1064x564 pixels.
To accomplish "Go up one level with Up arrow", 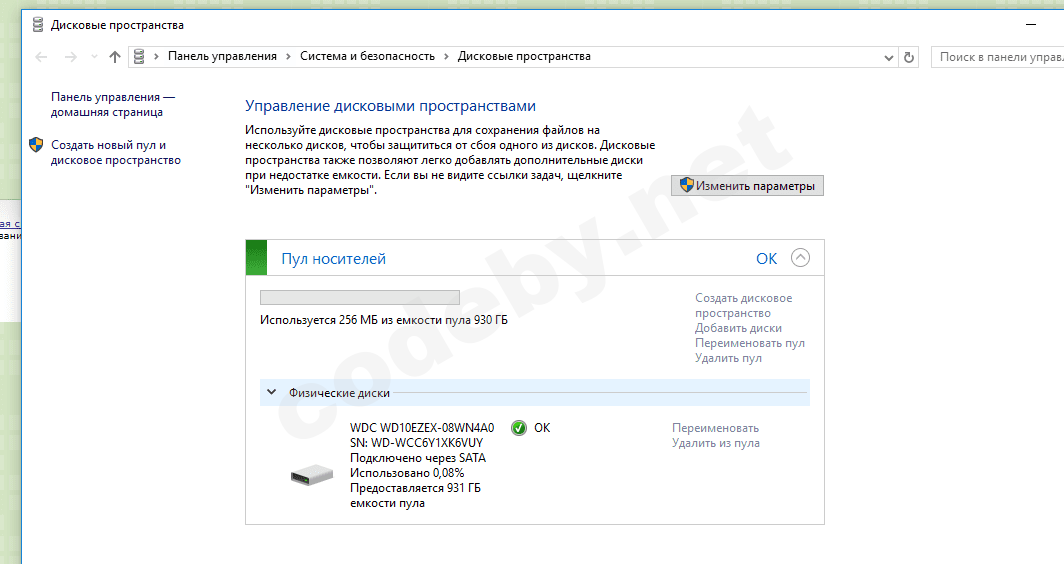I will click(x=115, y=57).
